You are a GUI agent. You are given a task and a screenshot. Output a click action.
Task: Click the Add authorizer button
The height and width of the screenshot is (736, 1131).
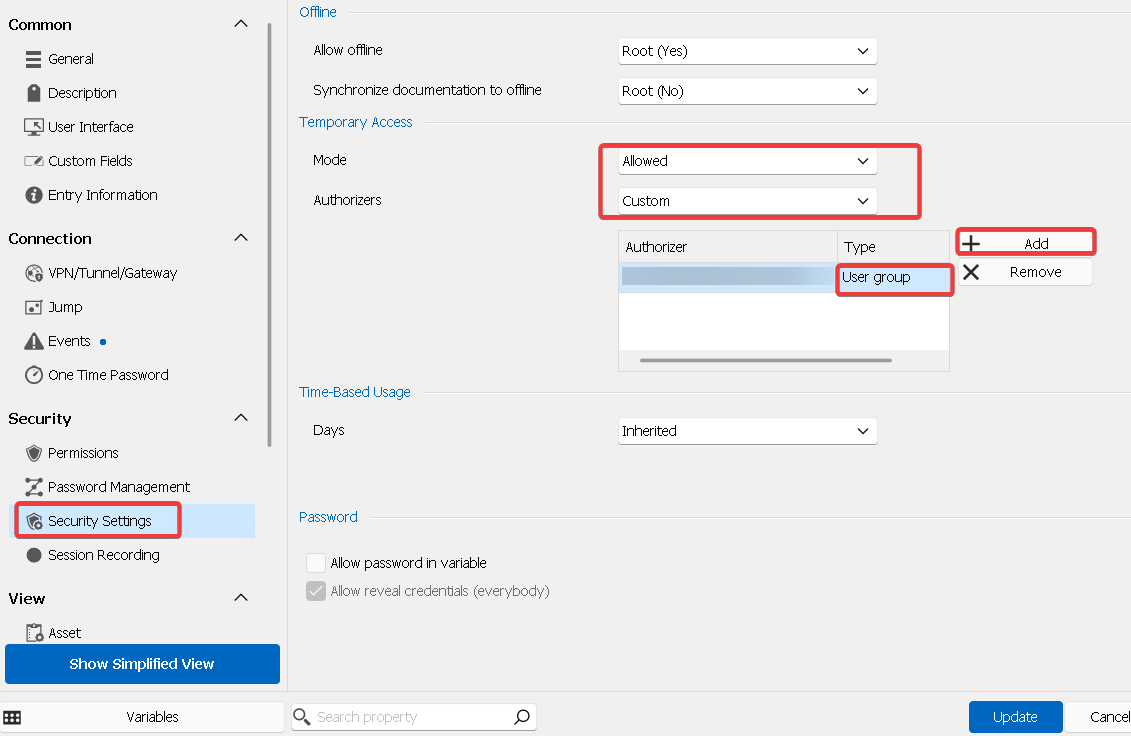click(1026, 243)
